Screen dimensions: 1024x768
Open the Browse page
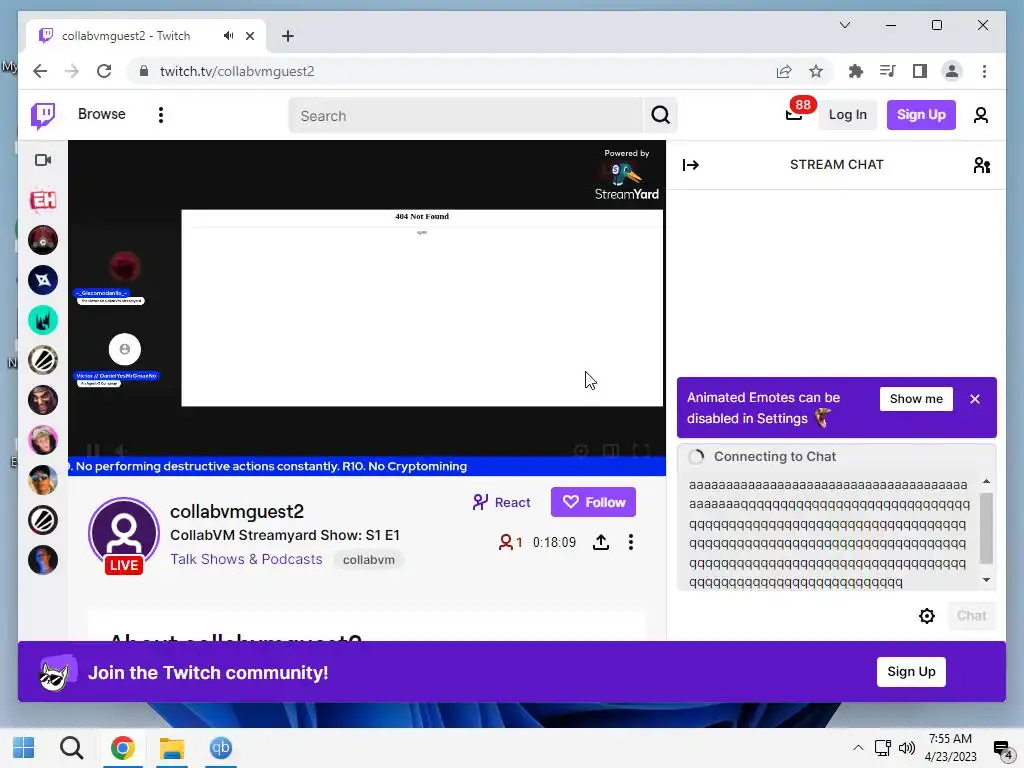point(101,114)
